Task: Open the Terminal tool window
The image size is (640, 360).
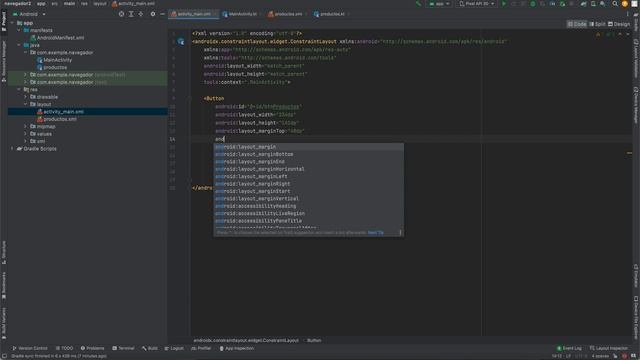Action: 123,348
